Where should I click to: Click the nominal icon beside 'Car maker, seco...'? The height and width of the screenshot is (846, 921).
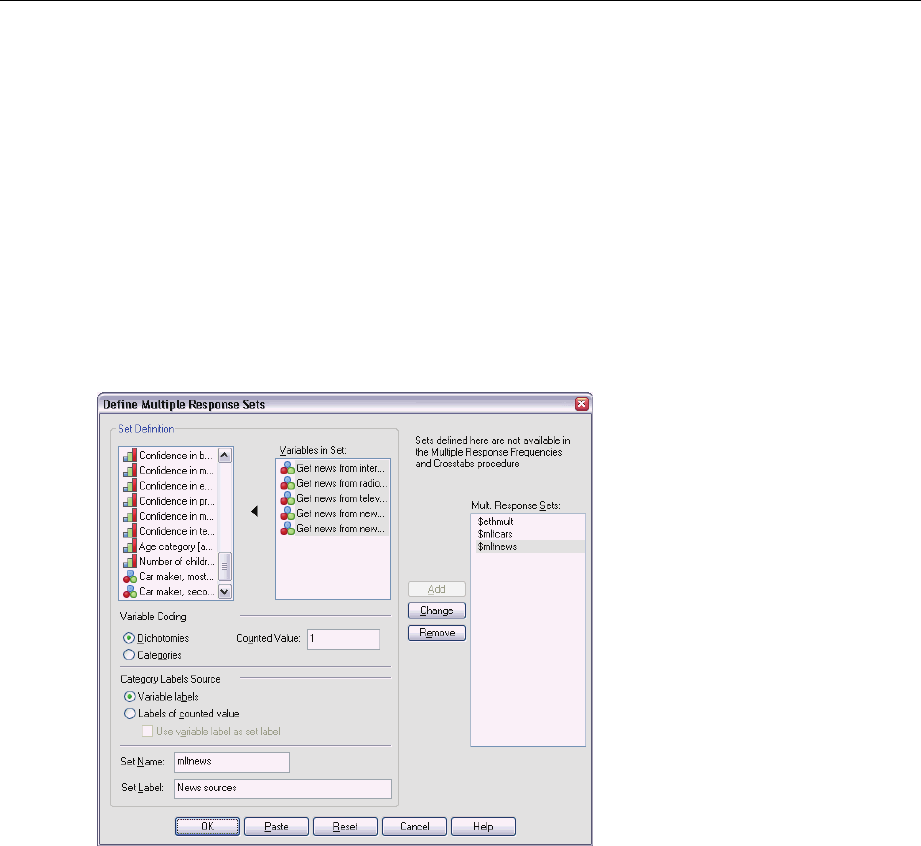point(130,592)
